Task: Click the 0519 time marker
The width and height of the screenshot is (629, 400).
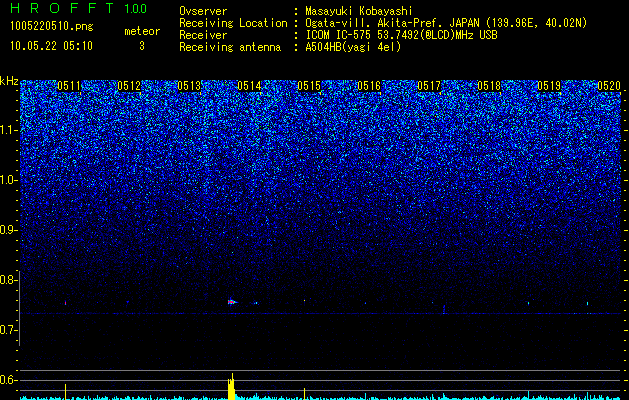Action: [549, 86]
